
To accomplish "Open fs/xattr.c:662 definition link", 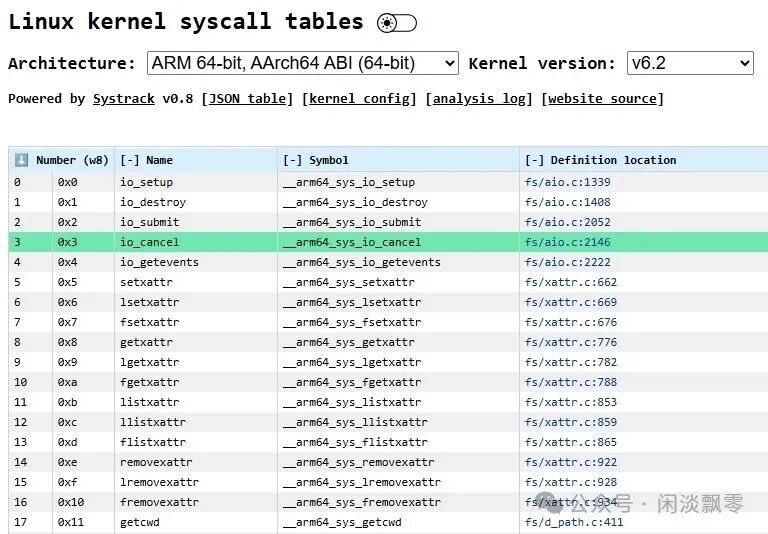I will [x=571, y=282].
